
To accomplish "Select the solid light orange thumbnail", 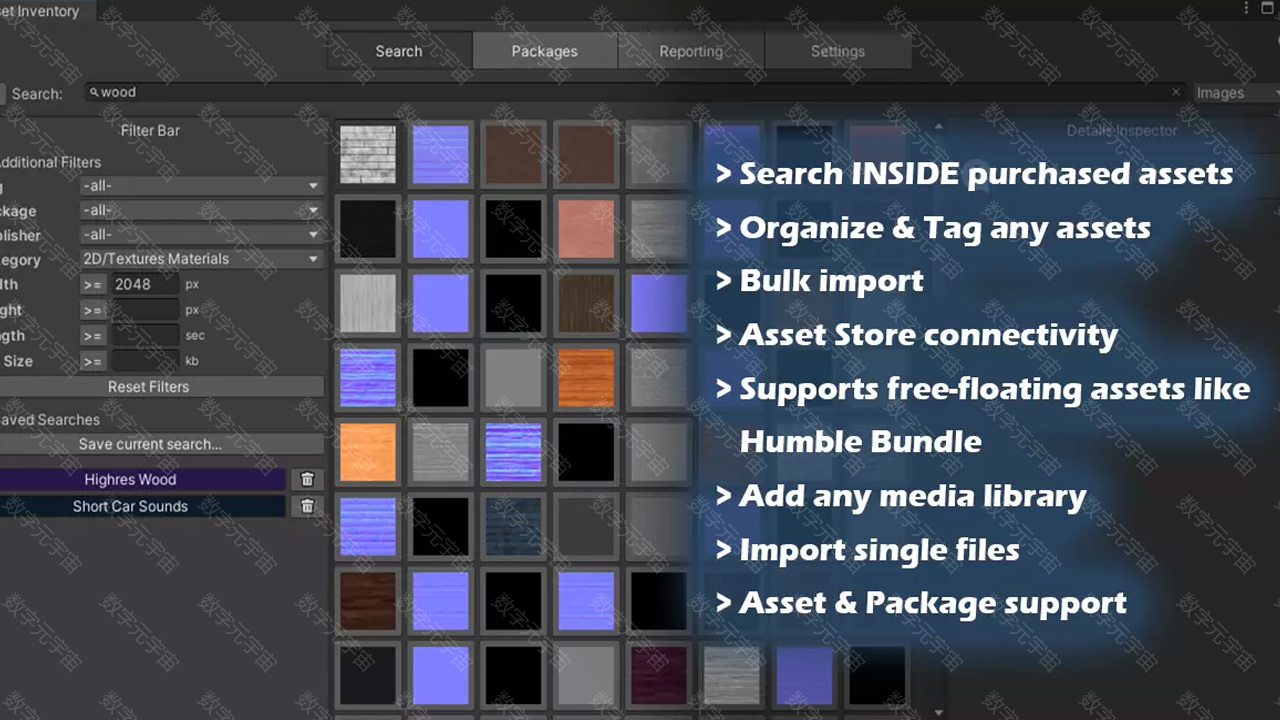I will (367, 452).
